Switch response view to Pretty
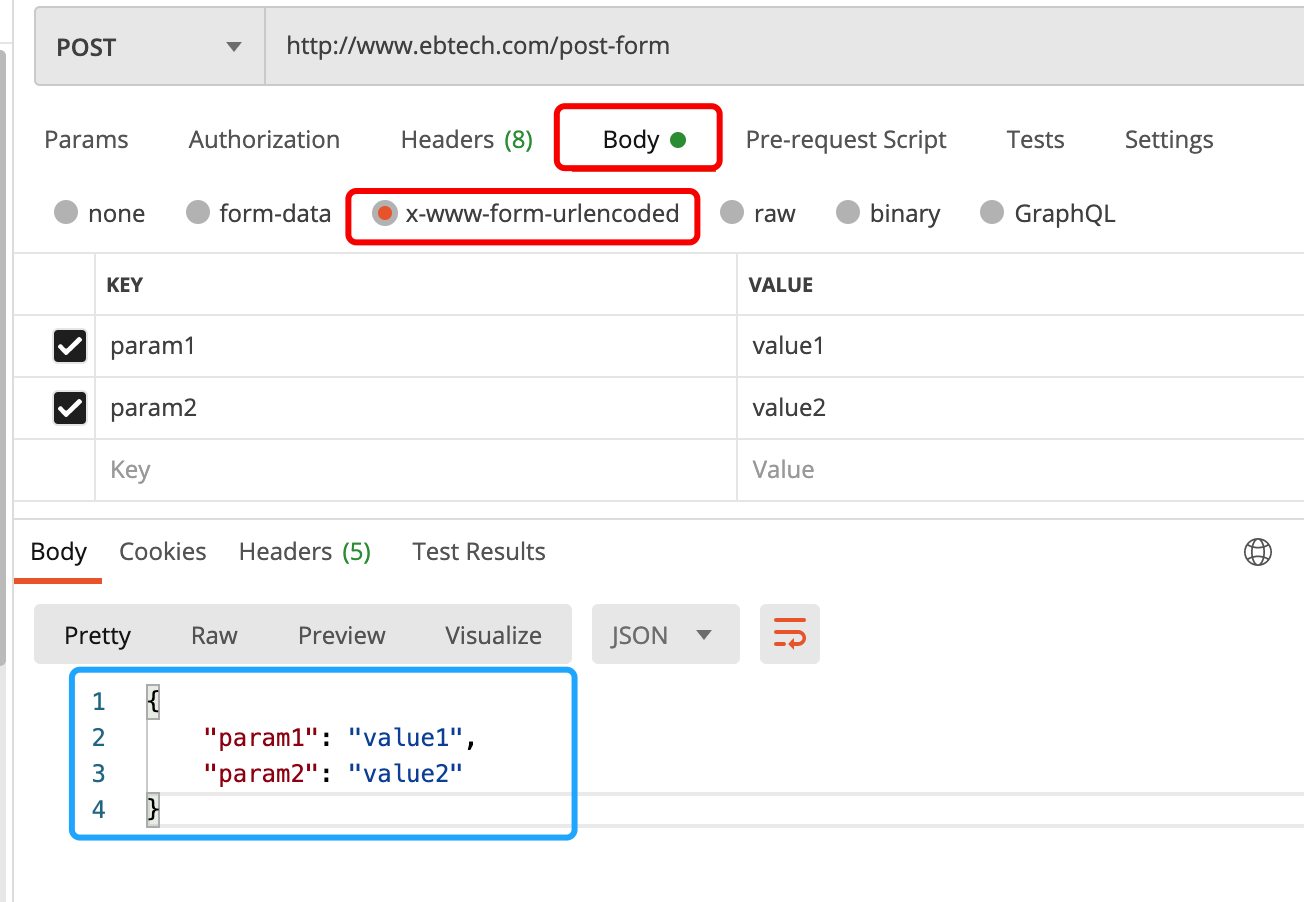This screenshot has width=1304, height=902. click(x=98, y=635)
